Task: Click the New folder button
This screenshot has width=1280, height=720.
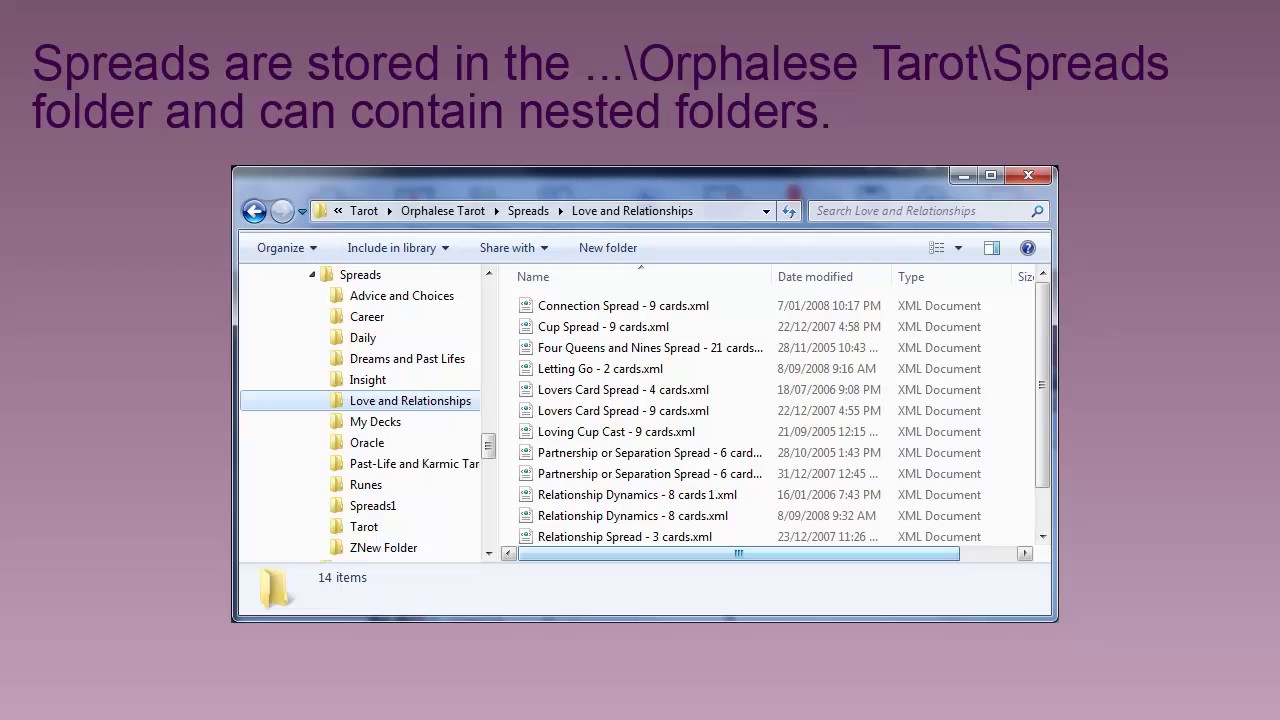Action: coord(608,248)
